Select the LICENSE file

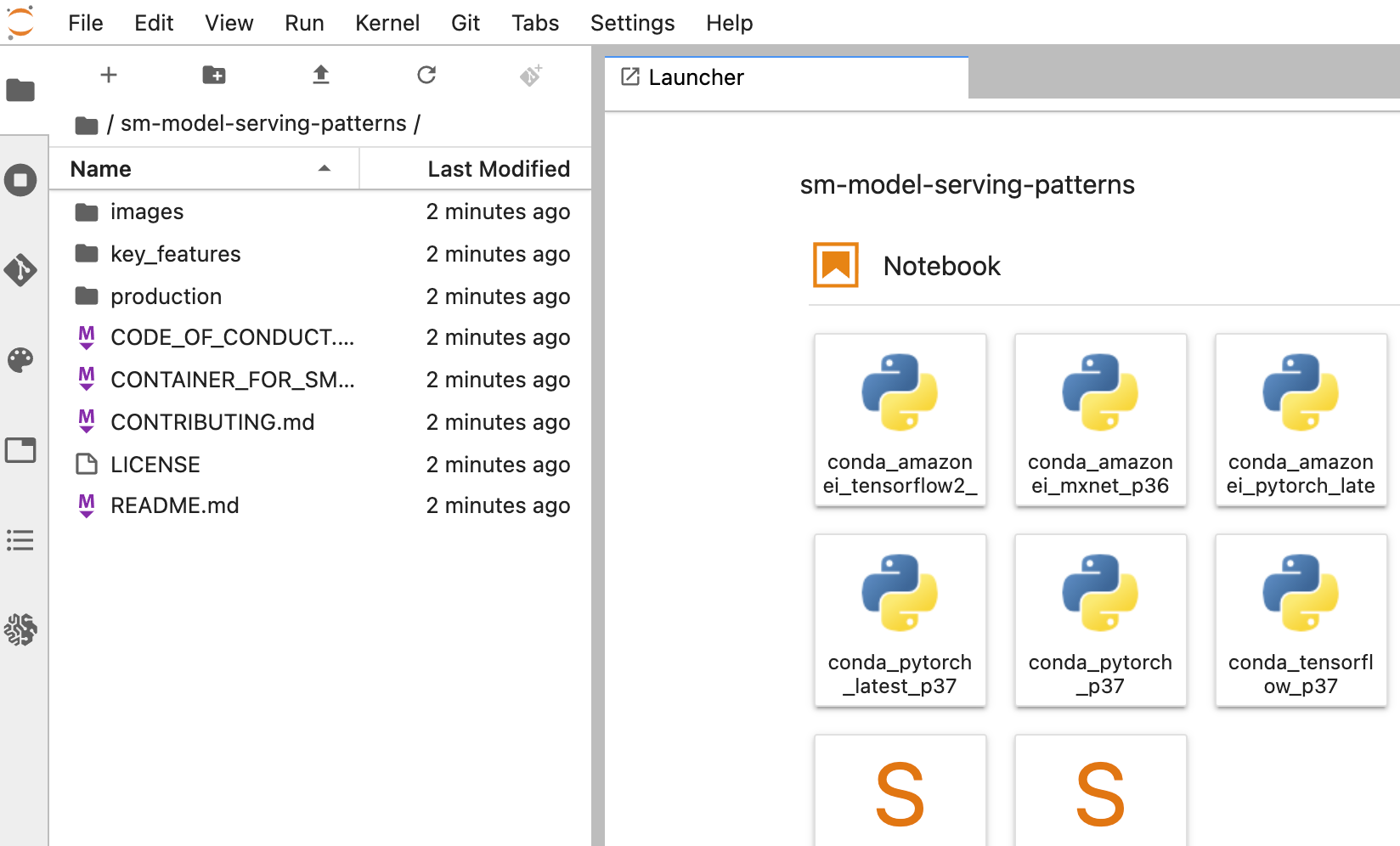pyautogui.click(x=320, y=465)
